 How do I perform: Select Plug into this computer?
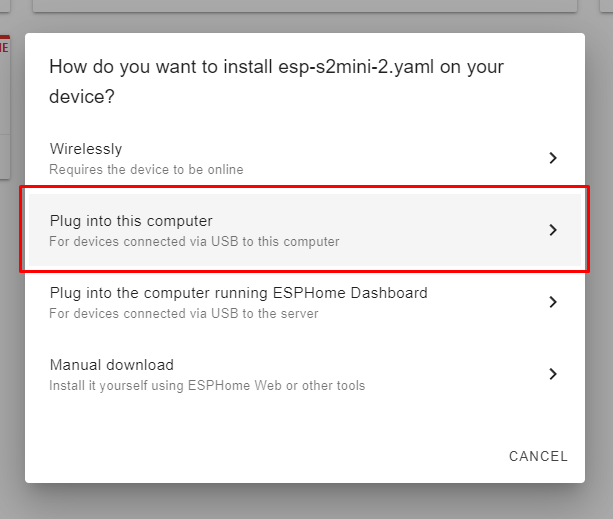tap(131, 221)
